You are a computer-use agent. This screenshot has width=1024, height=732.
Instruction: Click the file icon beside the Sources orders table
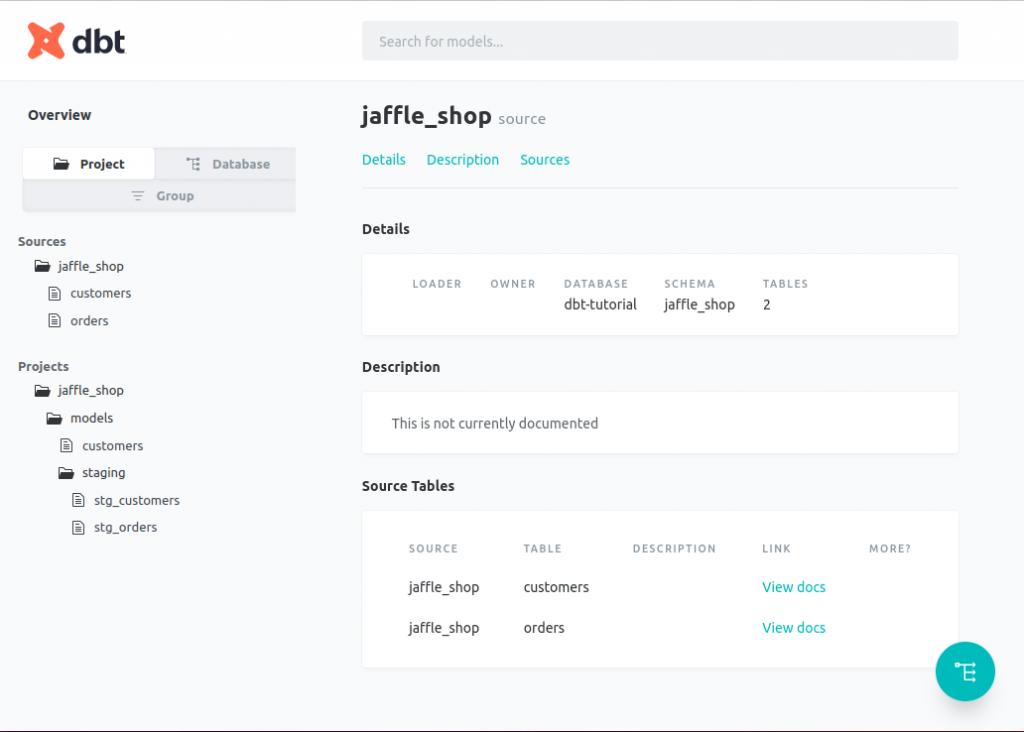[55, 321]
